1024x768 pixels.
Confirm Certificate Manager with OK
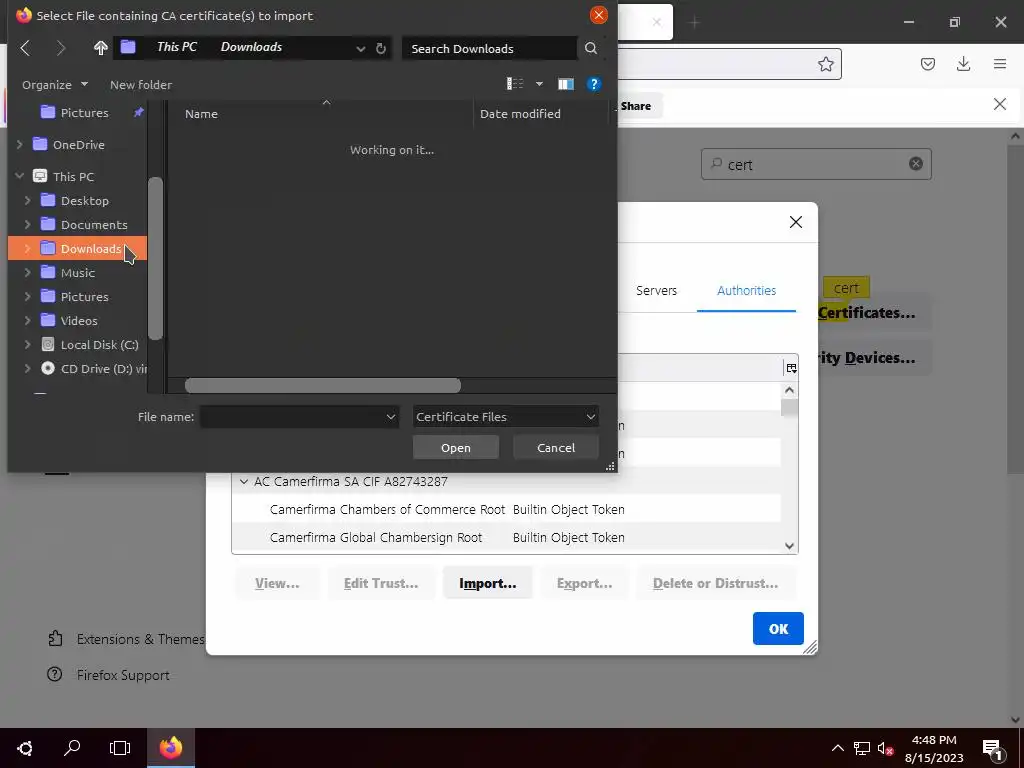[778, 628]
